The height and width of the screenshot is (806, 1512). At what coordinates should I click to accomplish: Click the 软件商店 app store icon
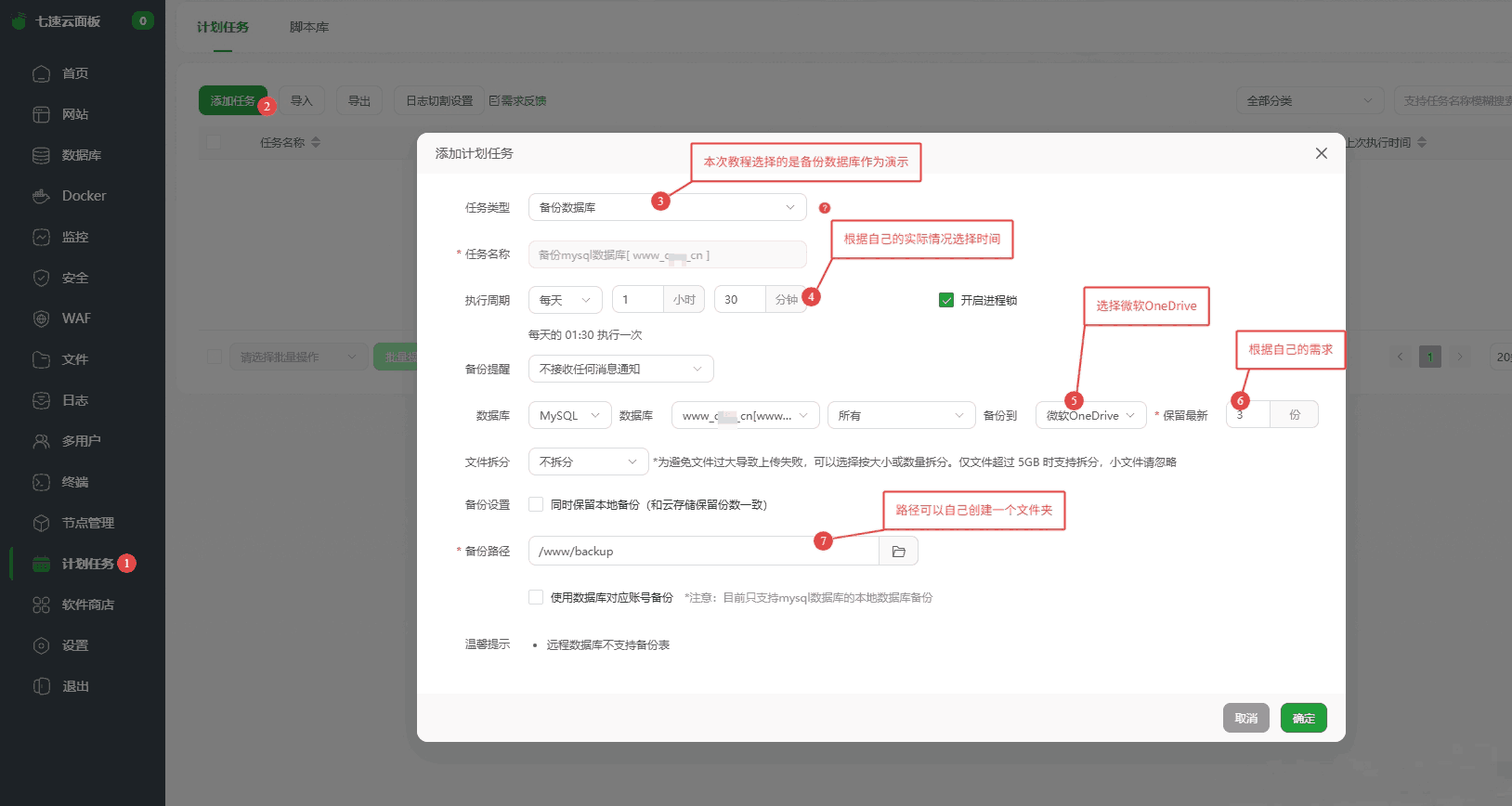[41, 604]
